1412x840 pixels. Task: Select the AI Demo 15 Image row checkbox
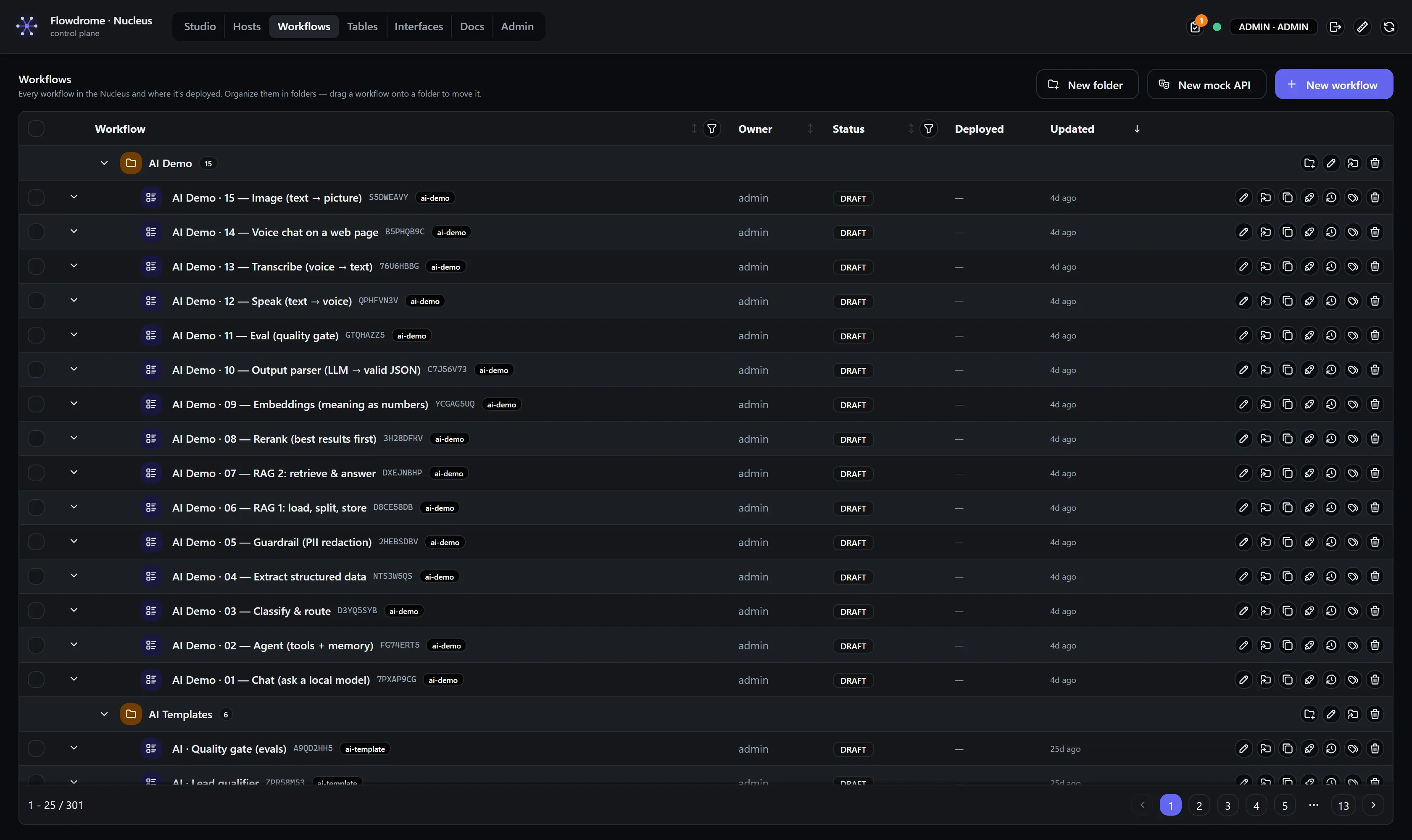(x=36, y=197)
